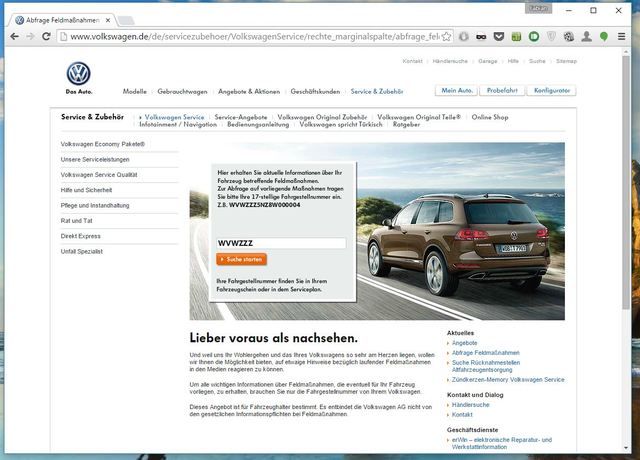Select Volkswagen Original Teile submenu
Image resolution: width=640 pixels, height=460 pixels.
[419, 117]
